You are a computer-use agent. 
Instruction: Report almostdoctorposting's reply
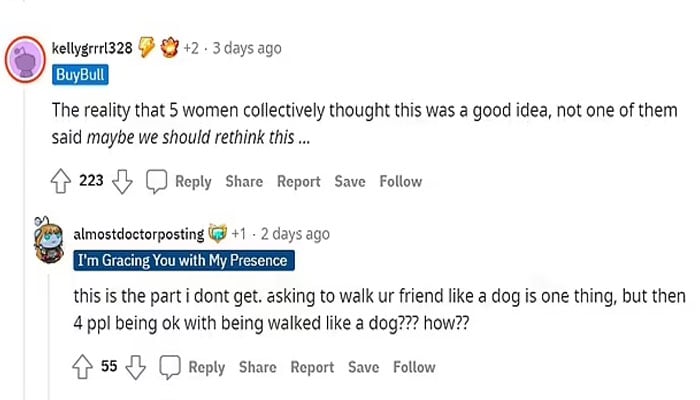pos(312,367)
